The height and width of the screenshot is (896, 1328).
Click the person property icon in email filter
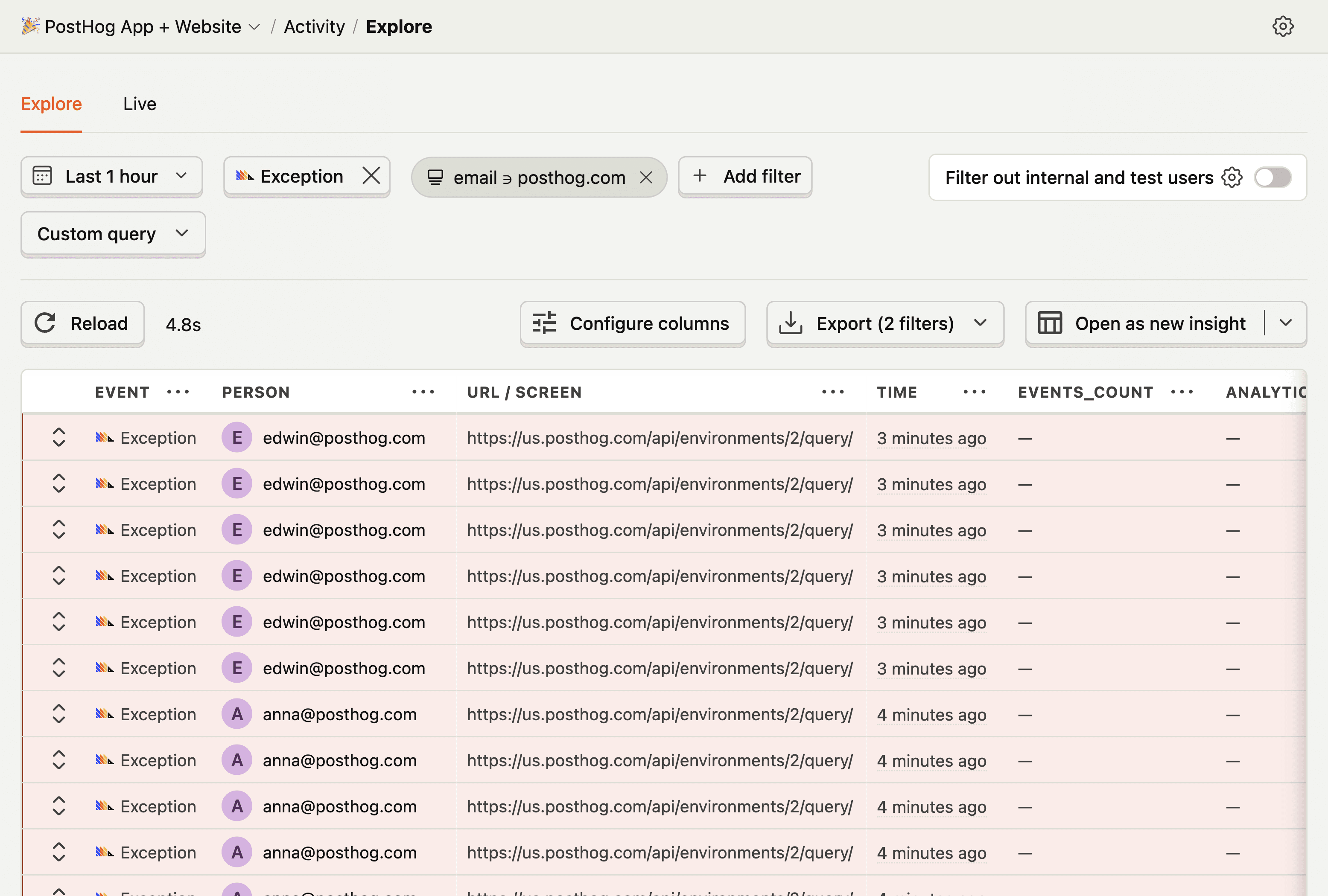click(x=435, y=177)
